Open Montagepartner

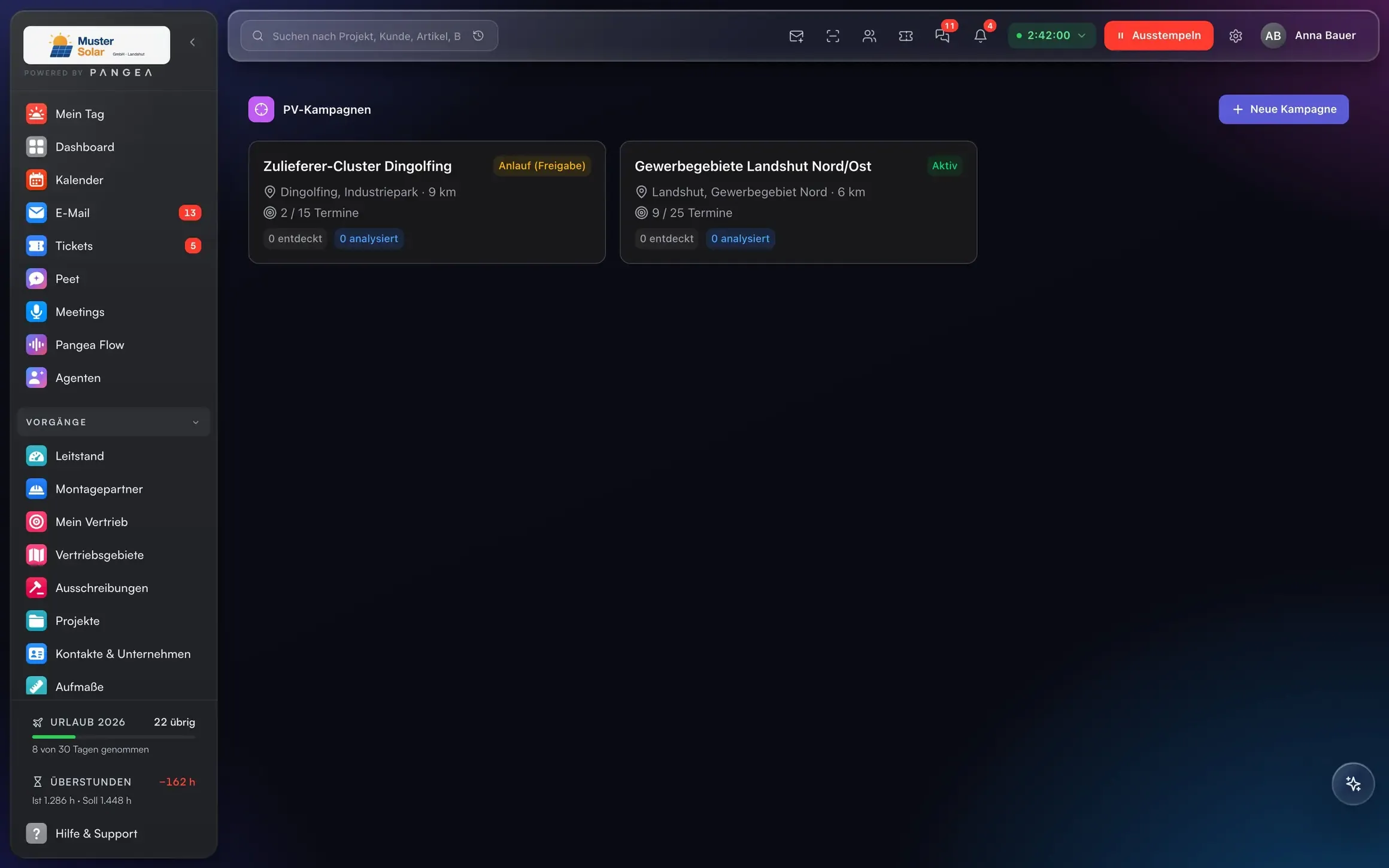tap(113, 488)
